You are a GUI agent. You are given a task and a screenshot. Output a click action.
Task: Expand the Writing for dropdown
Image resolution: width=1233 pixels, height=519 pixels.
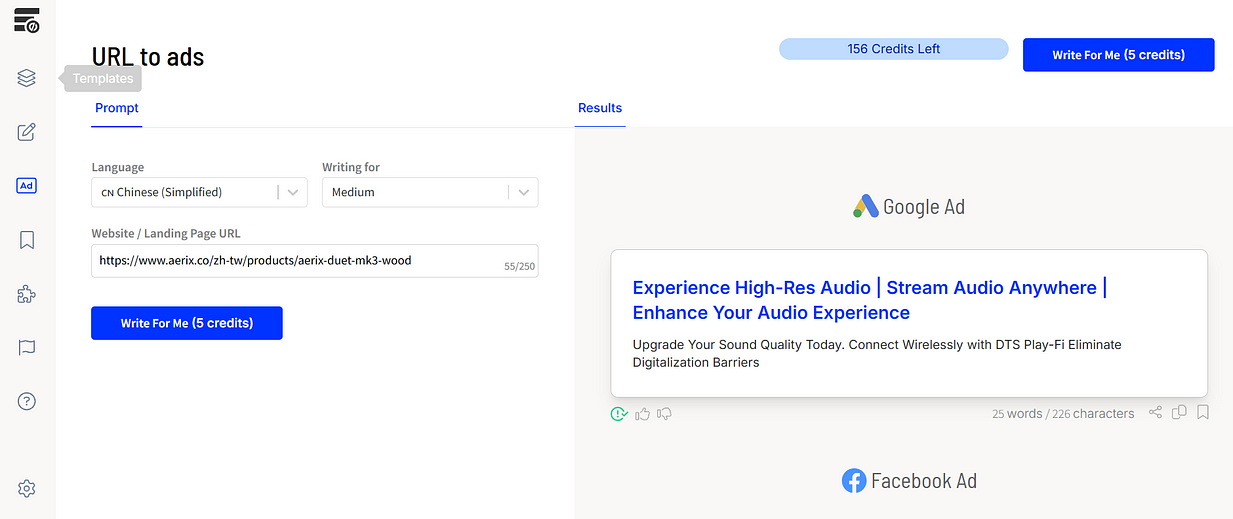[x=523, y=192]
